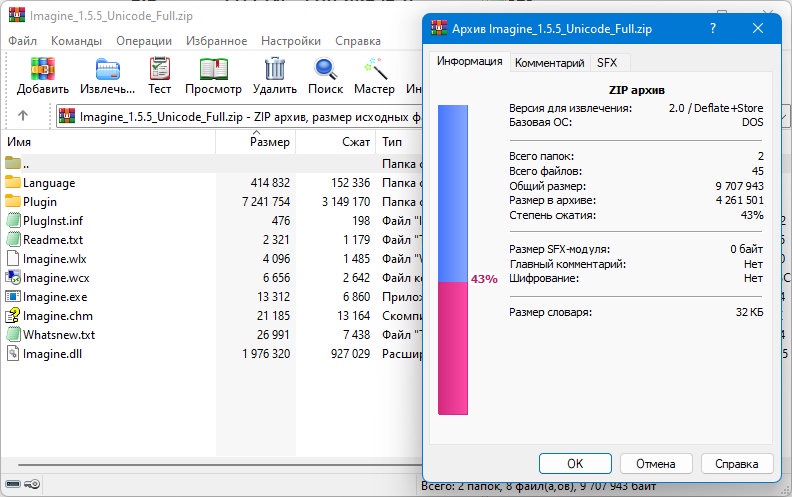Select the Whatsnew.txt file name

59,334
